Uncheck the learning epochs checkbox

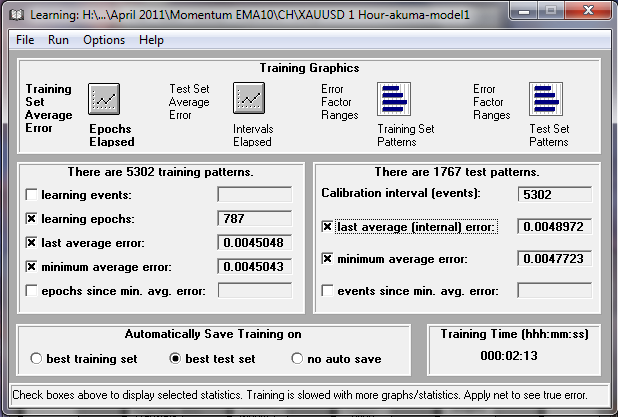(x=31, y=218)
